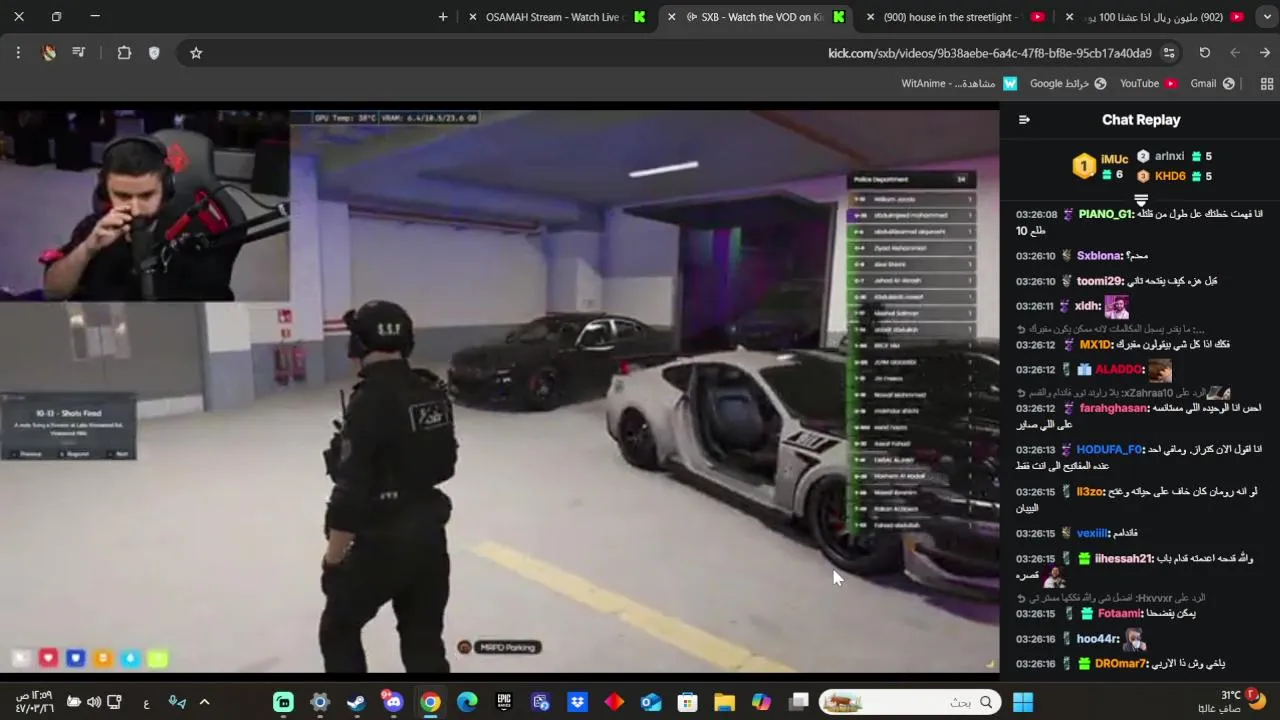Select MX1D username in chat

pos(1096,345)
